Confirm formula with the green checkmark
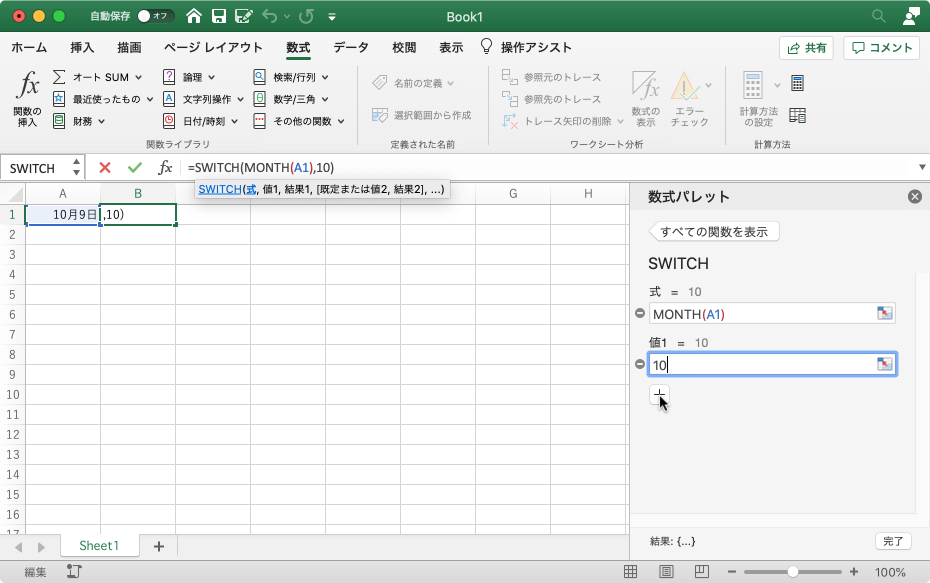This screenshot has width=930, height=583. [135, 168]
